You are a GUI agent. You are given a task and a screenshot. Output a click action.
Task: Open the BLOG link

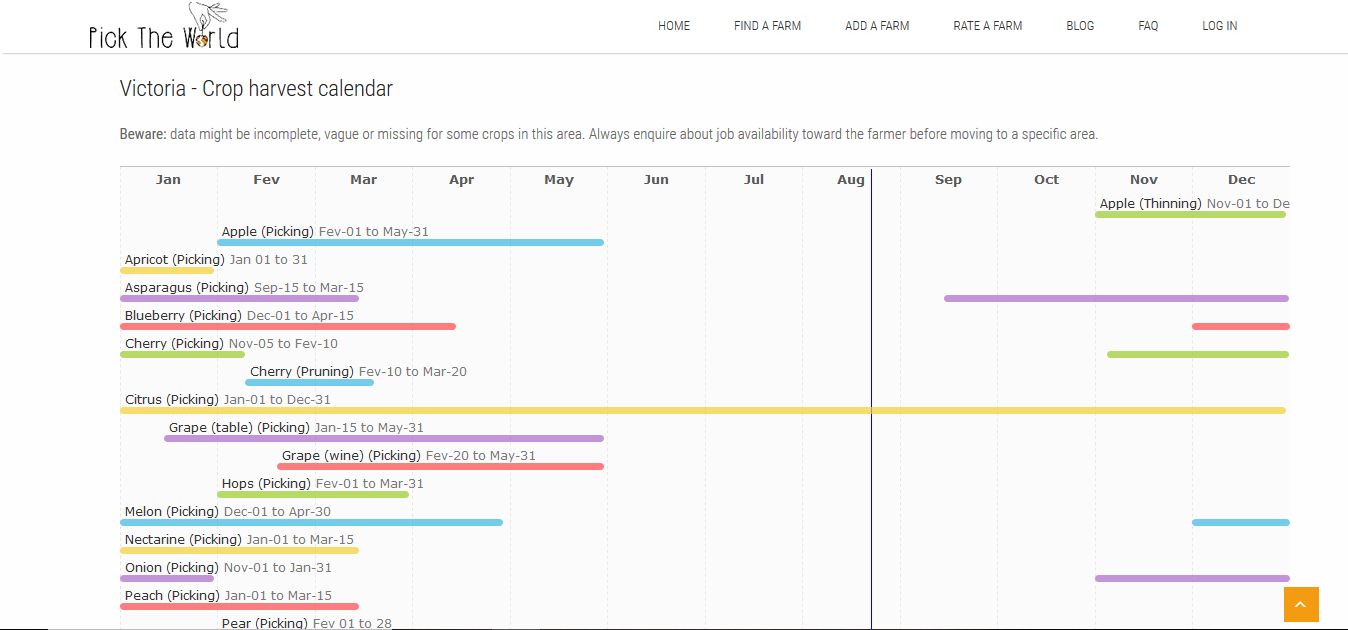[x=1080, y=26]
